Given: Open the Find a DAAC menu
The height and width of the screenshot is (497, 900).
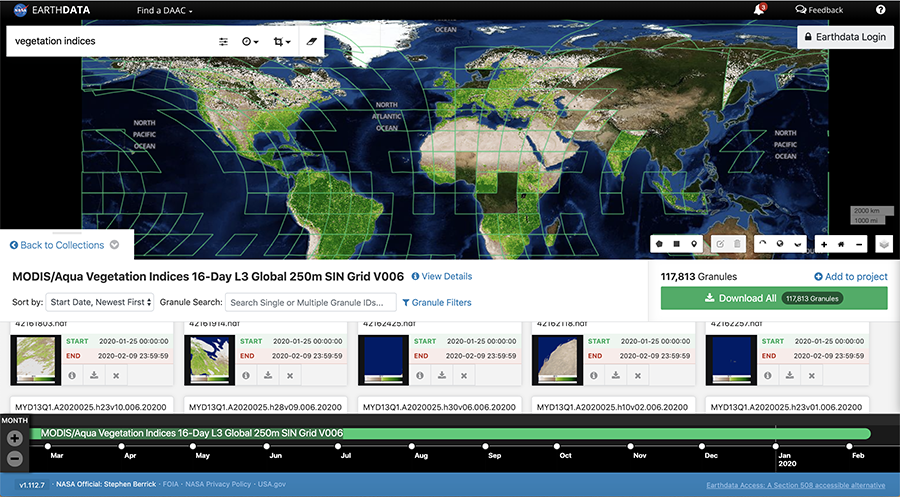Looking at the screenshot, I should pyautogui.click(x=165, y=10).
